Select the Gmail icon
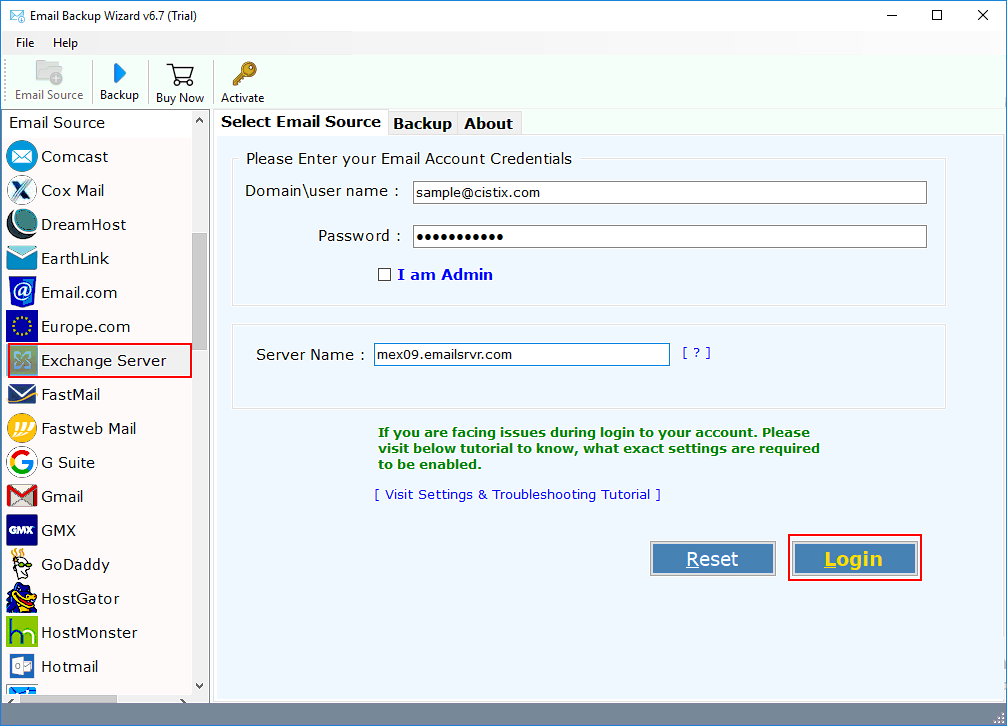The width and height of the screenshot is (1007, 726). click(x=22, y=497)
